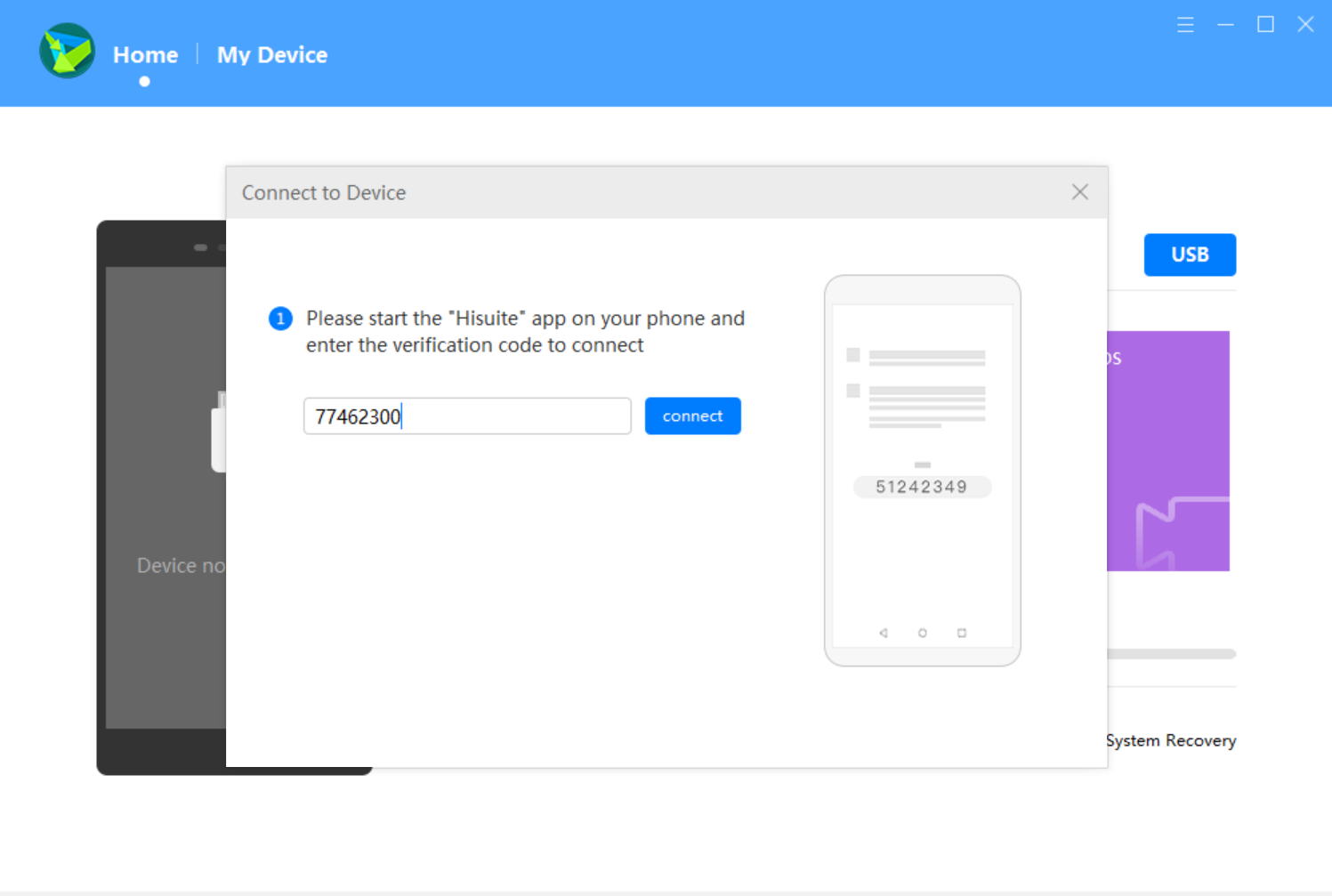Tap the Recents square on the phone mockup
This screenshot has height=896, width=1332.
click(961, 633)
